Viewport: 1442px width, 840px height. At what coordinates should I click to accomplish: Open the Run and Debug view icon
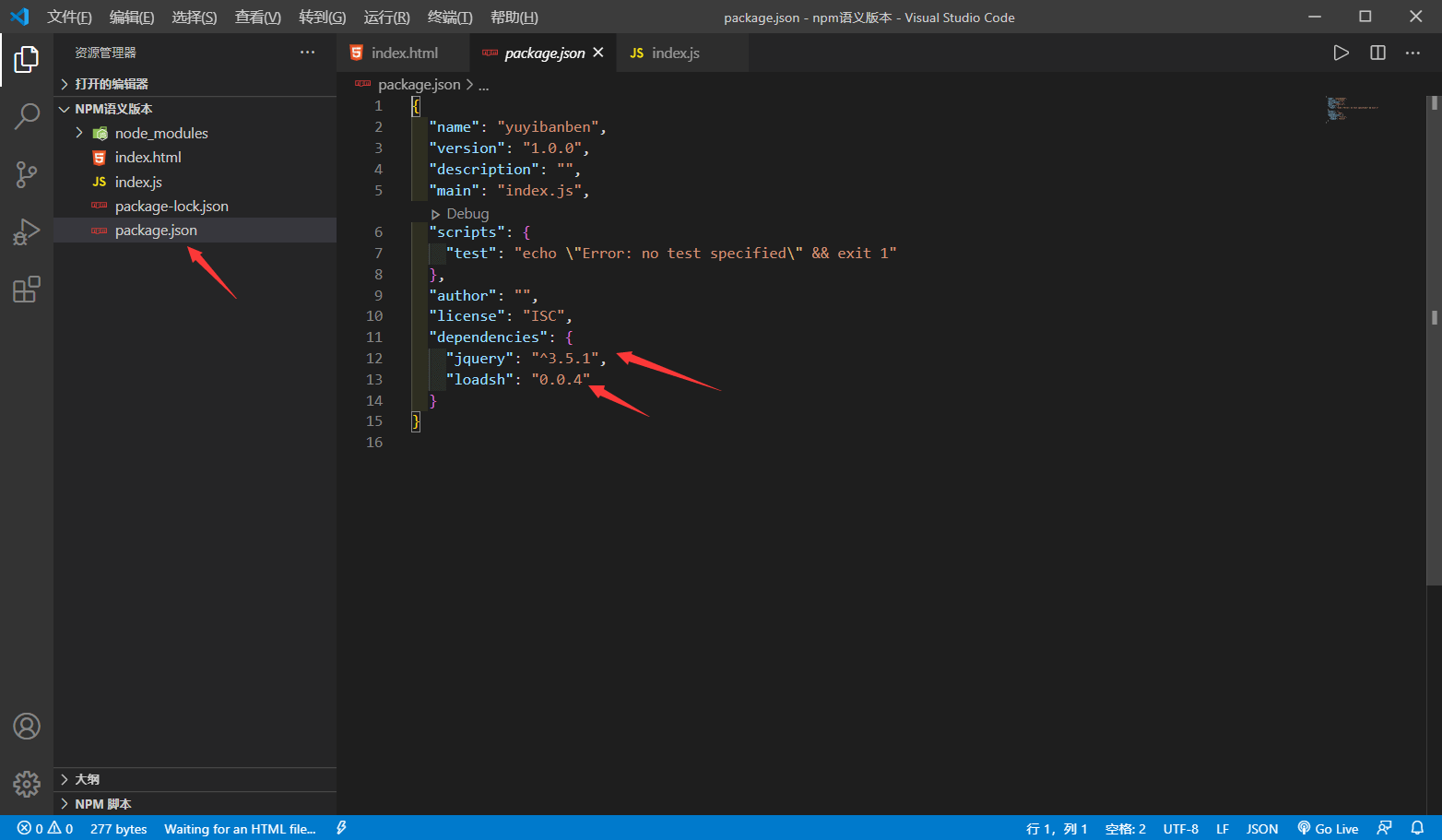[27, 231]
